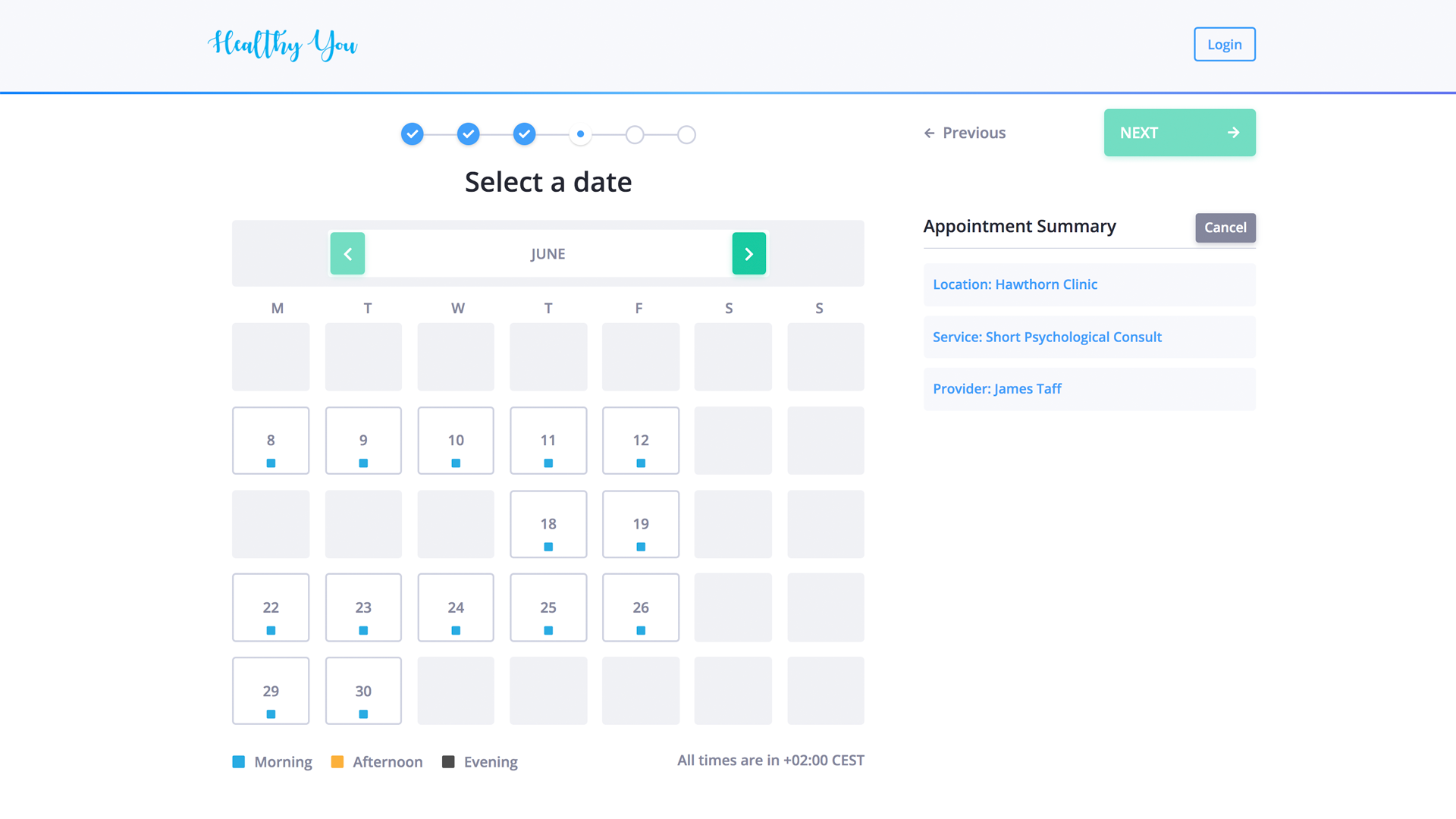Viewport: 1456px width, 819px height.
Task: Select June 25 on the calendar
Action: [x=548, y=607]
